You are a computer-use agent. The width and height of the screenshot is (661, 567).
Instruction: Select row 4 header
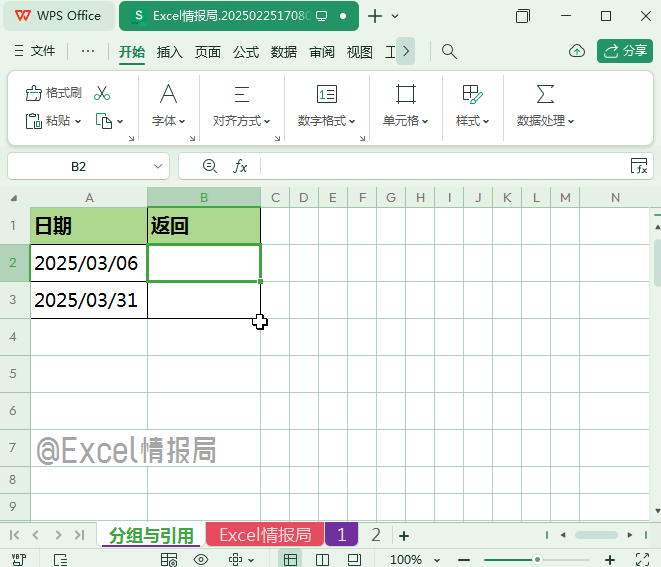(x=13, y=337)
